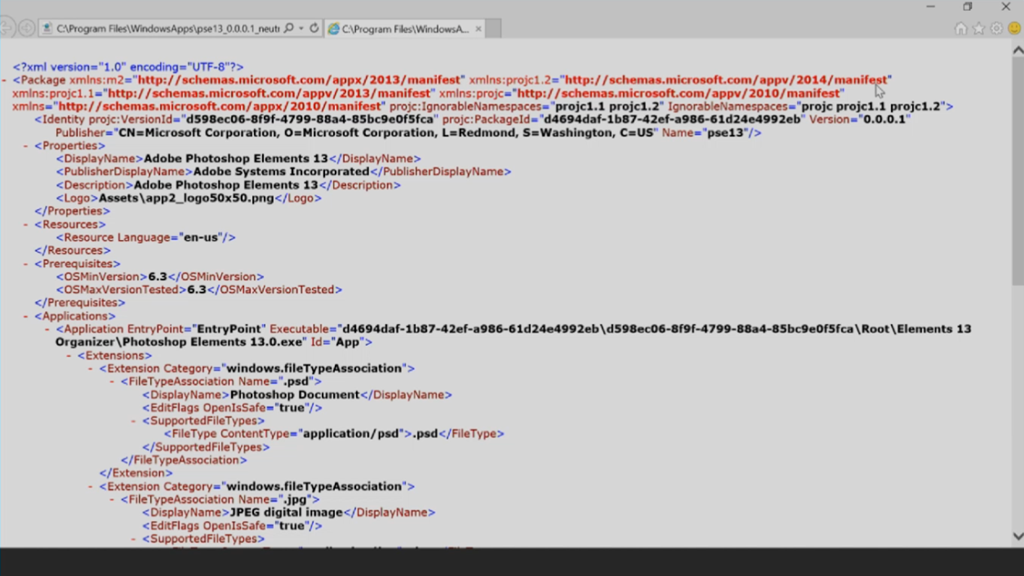Collapse the Resources node
The width and height of the screenshot is (1024, 576).
click(25, 225)
